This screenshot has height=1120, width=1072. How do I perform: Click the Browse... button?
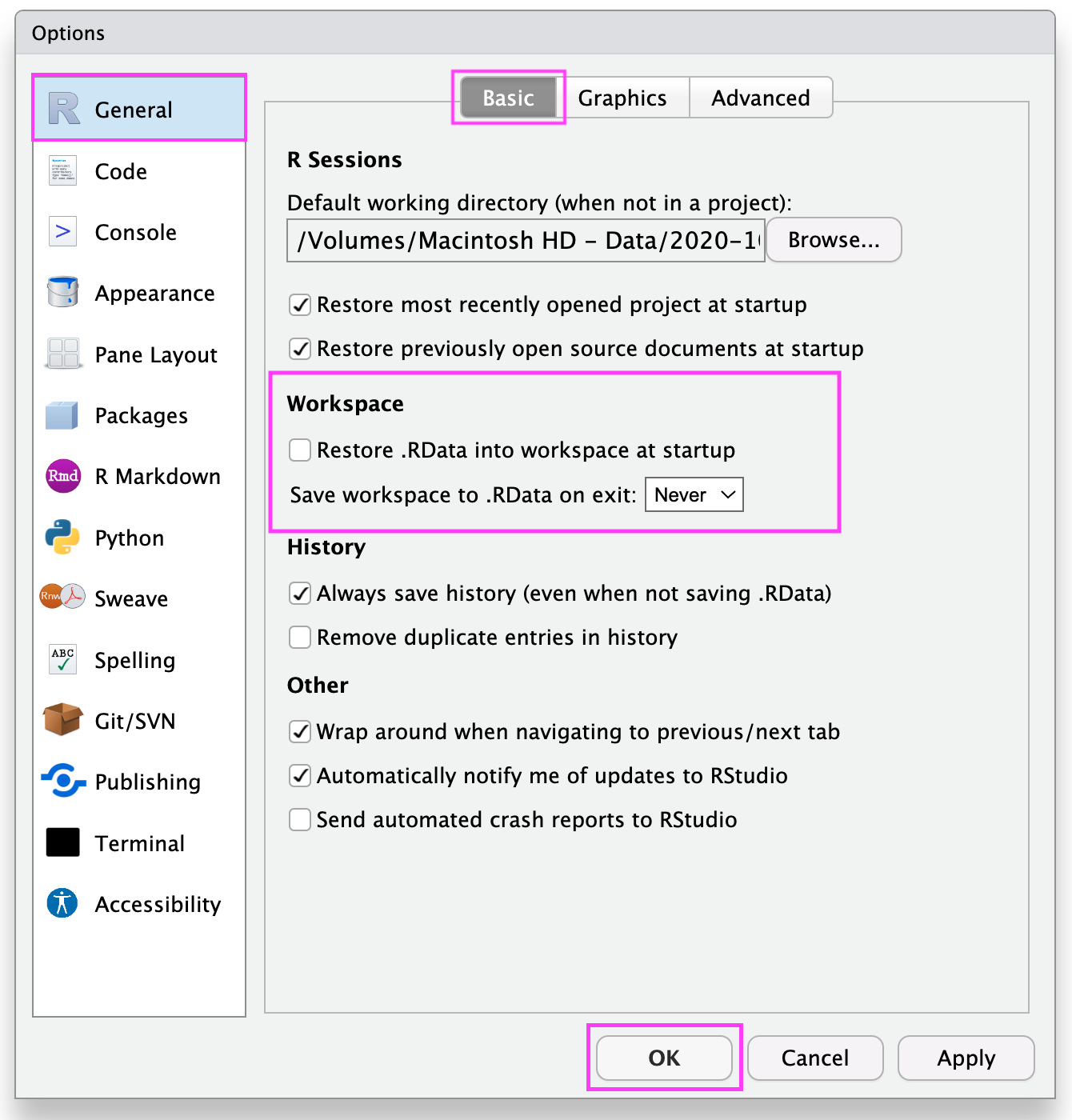tap(834, 240)
